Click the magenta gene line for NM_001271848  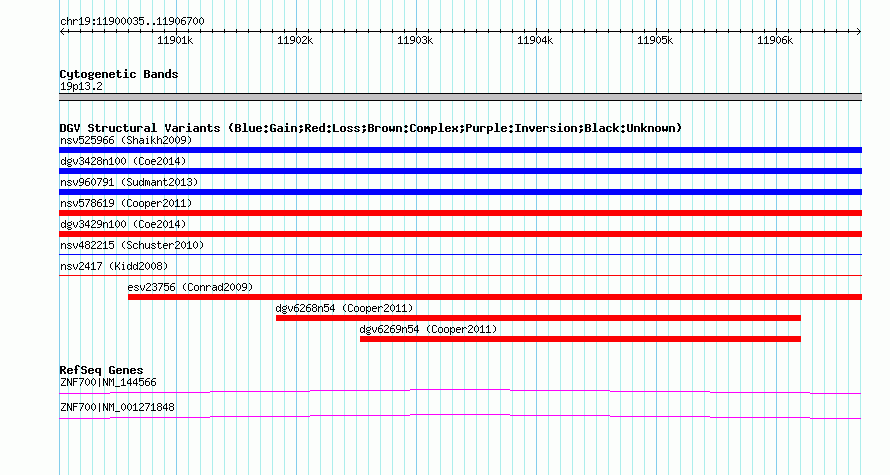pos(460,416)
